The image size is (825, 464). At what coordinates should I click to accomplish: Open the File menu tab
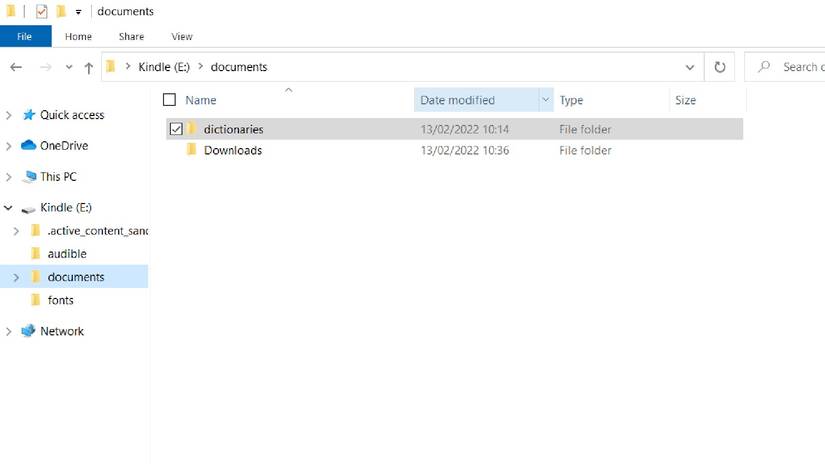[x=25, y=36]
